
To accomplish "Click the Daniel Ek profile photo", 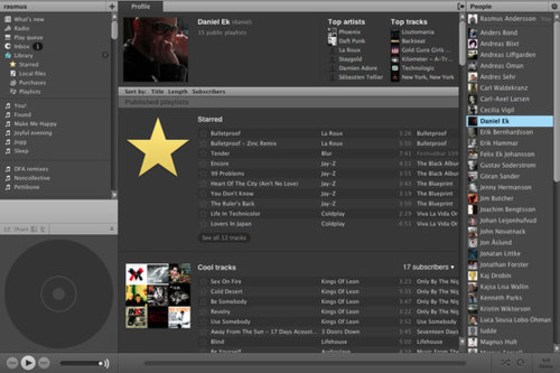I will tap(156, 50).
